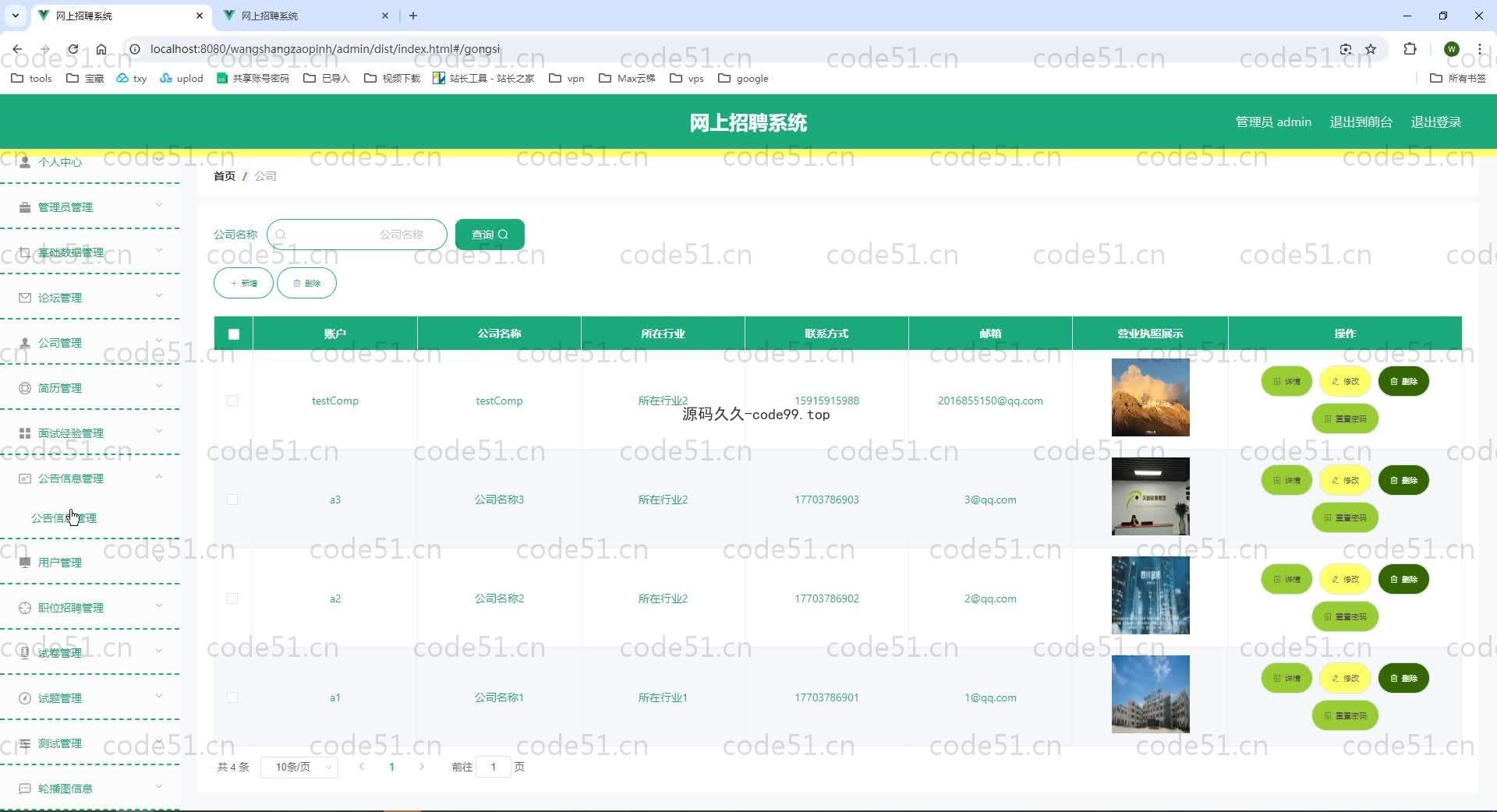Click page 1 in pagination
This screenshot has width=1497, height=812.
click(x=391, y=768)
